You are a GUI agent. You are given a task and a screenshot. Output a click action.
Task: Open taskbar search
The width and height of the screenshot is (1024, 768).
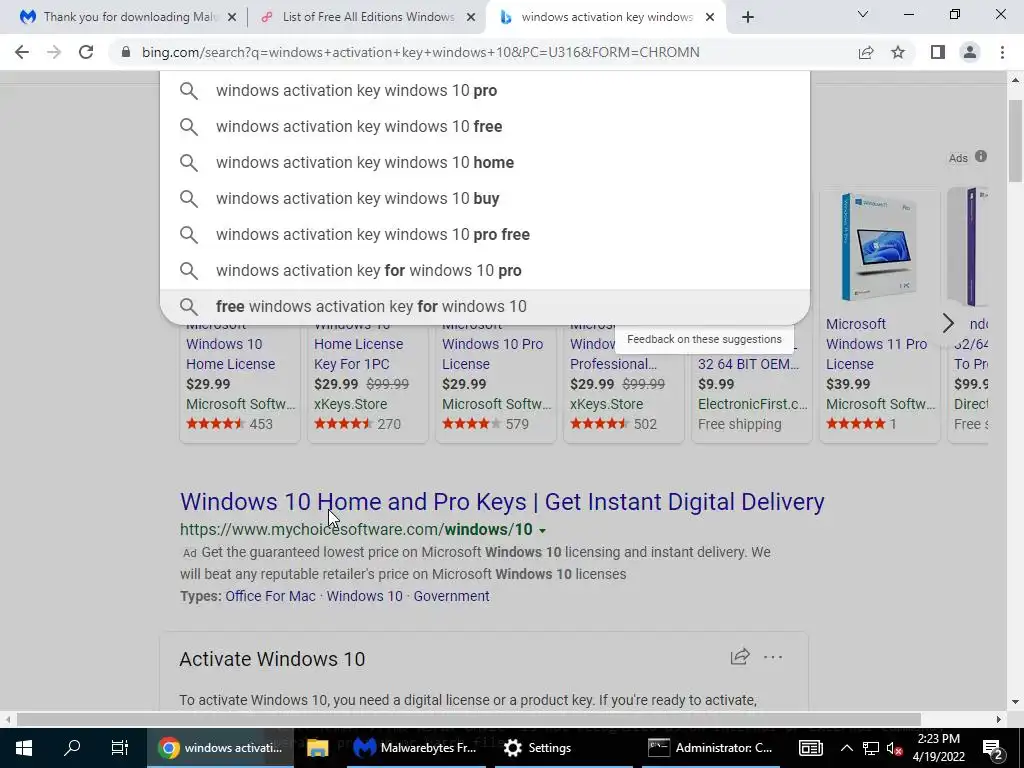click(72, 748)
